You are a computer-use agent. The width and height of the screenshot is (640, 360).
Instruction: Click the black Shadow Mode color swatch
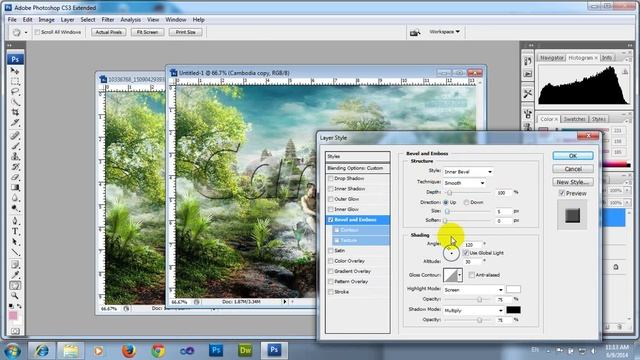coord(513,310)
